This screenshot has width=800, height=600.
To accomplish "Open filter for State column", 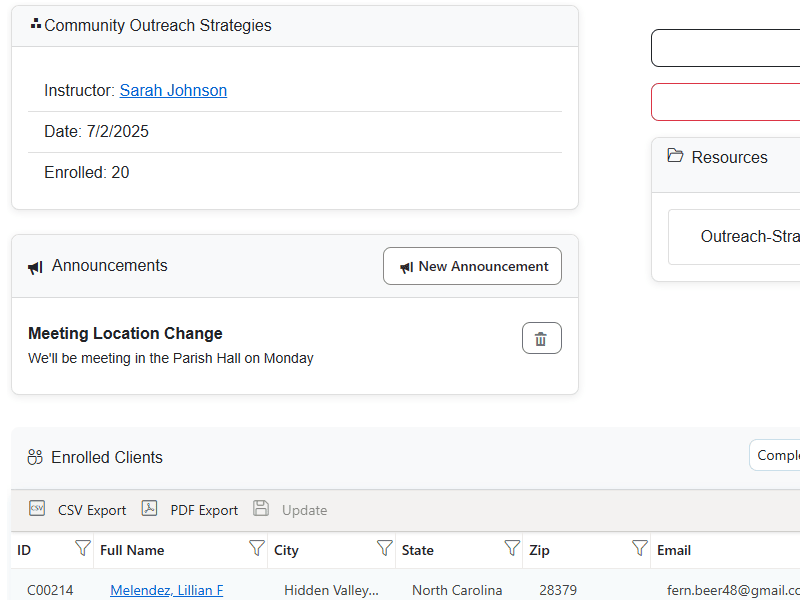I will point(512,548).
